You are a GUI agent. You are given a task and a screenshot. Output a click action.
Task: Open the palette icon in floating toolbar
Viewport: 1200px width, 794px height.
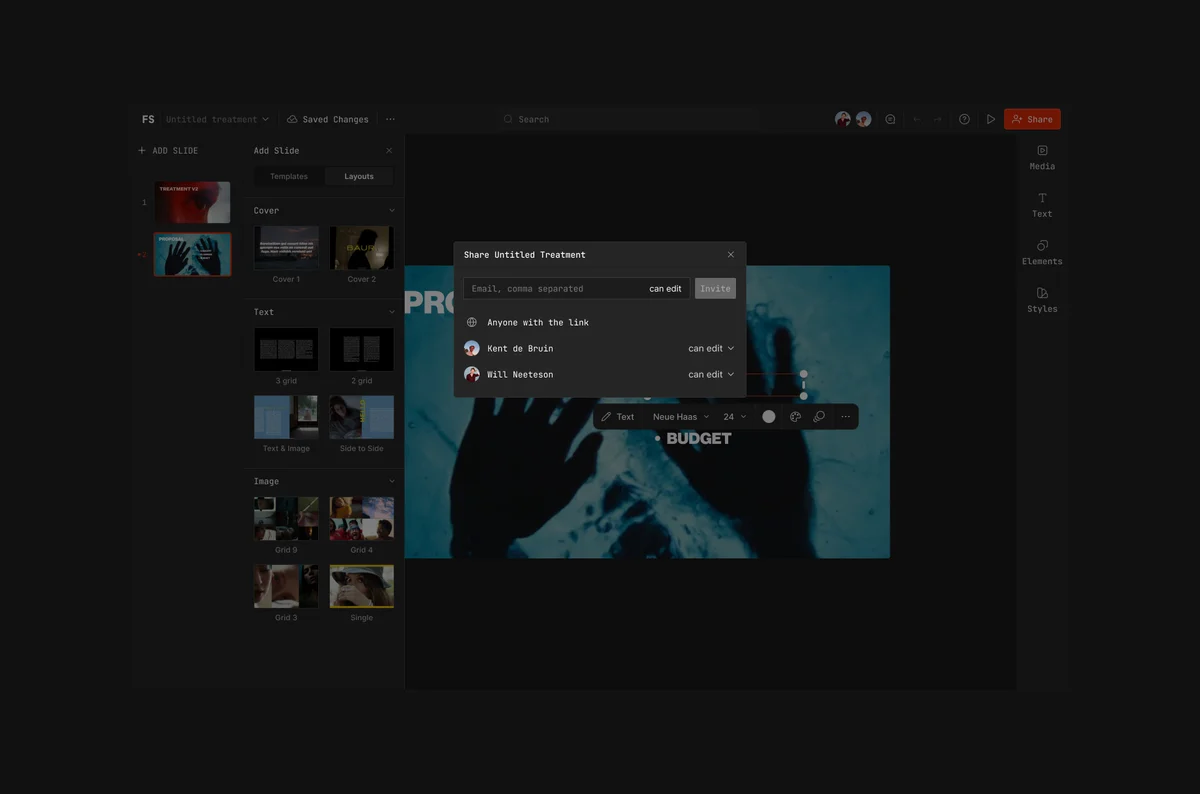tap(796, 417)
